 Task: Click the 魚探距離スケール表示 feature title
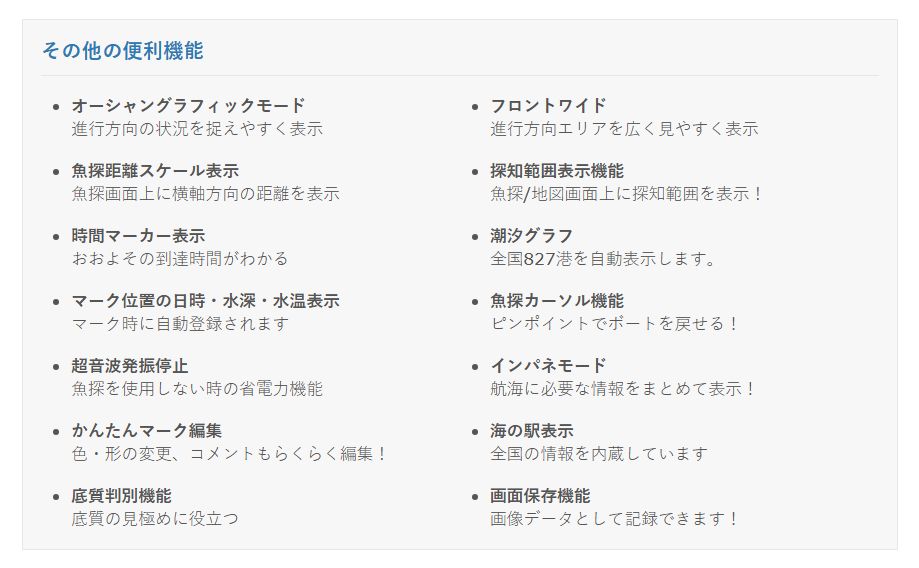point(155,171)
